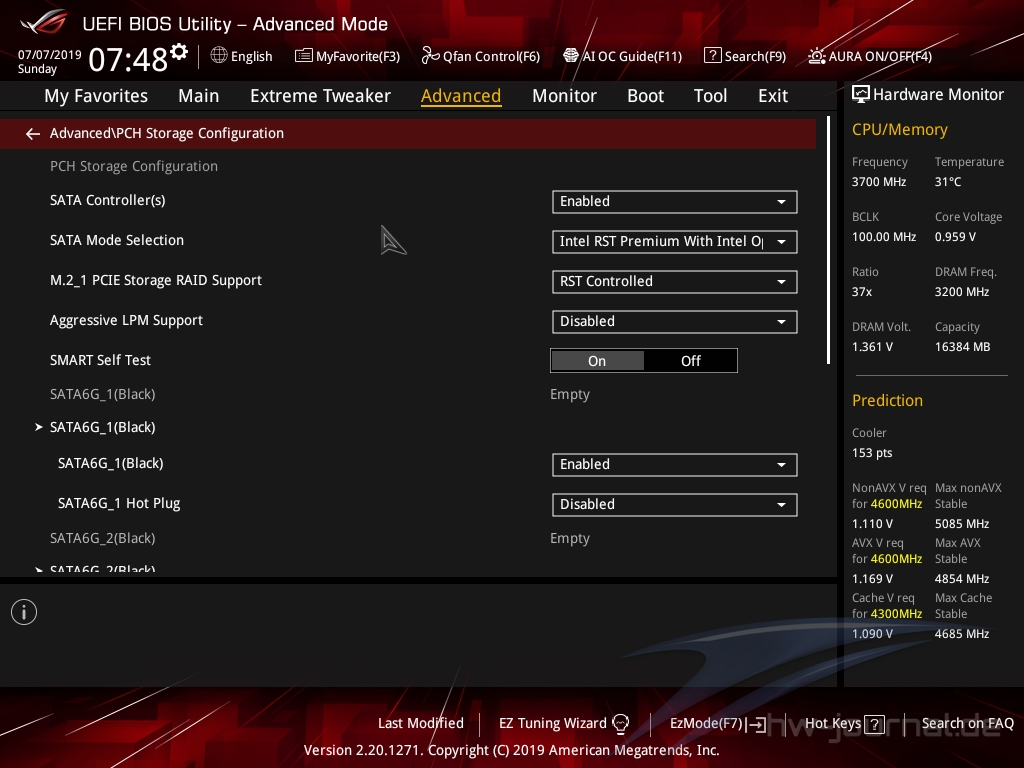Click the globe language icon
This screenshot has width=1024, height=768.
(219, 56)
